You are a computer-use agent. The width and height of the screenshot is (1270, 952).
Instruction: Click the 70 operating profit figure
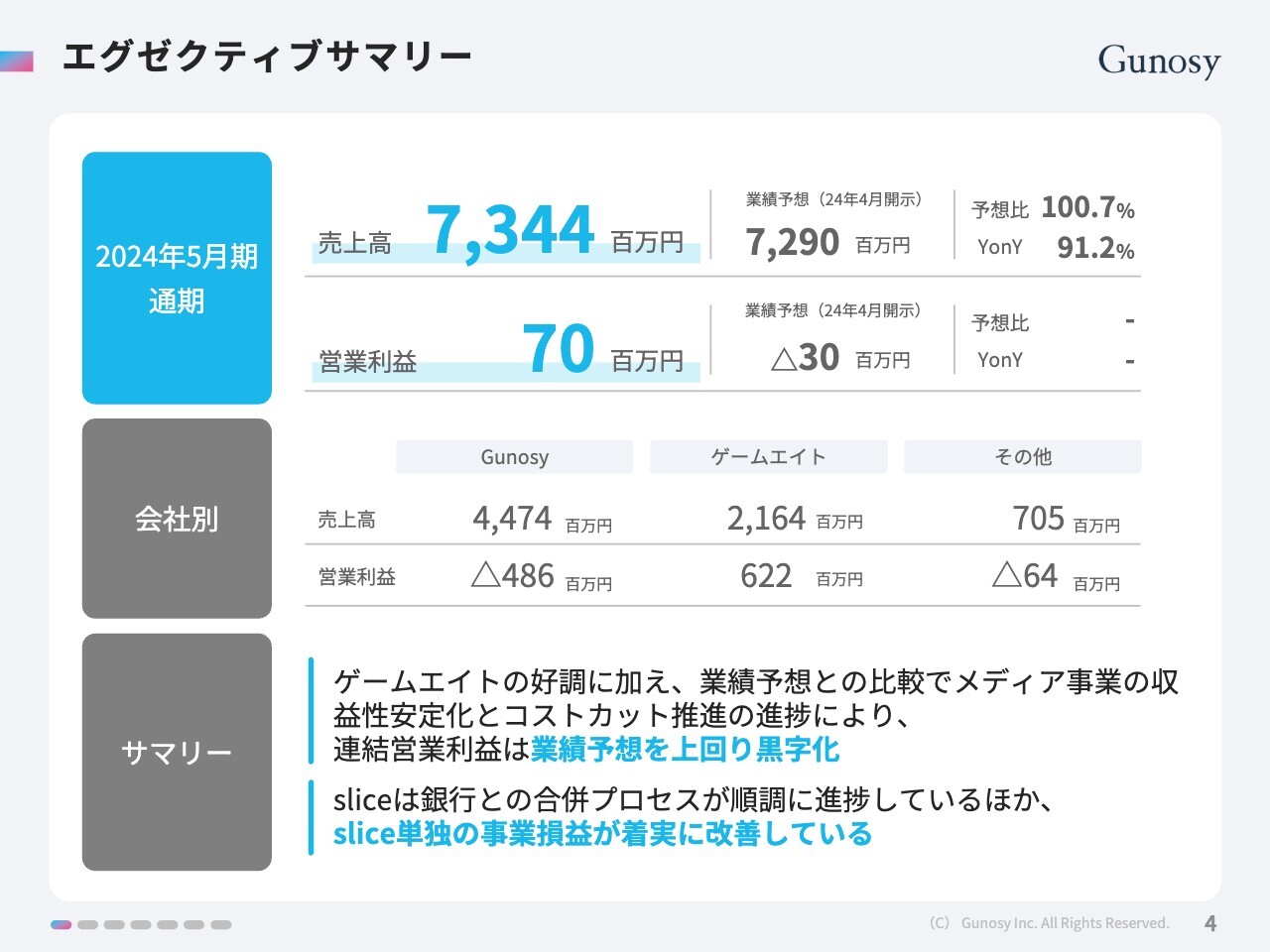click(x=558, y=349)
